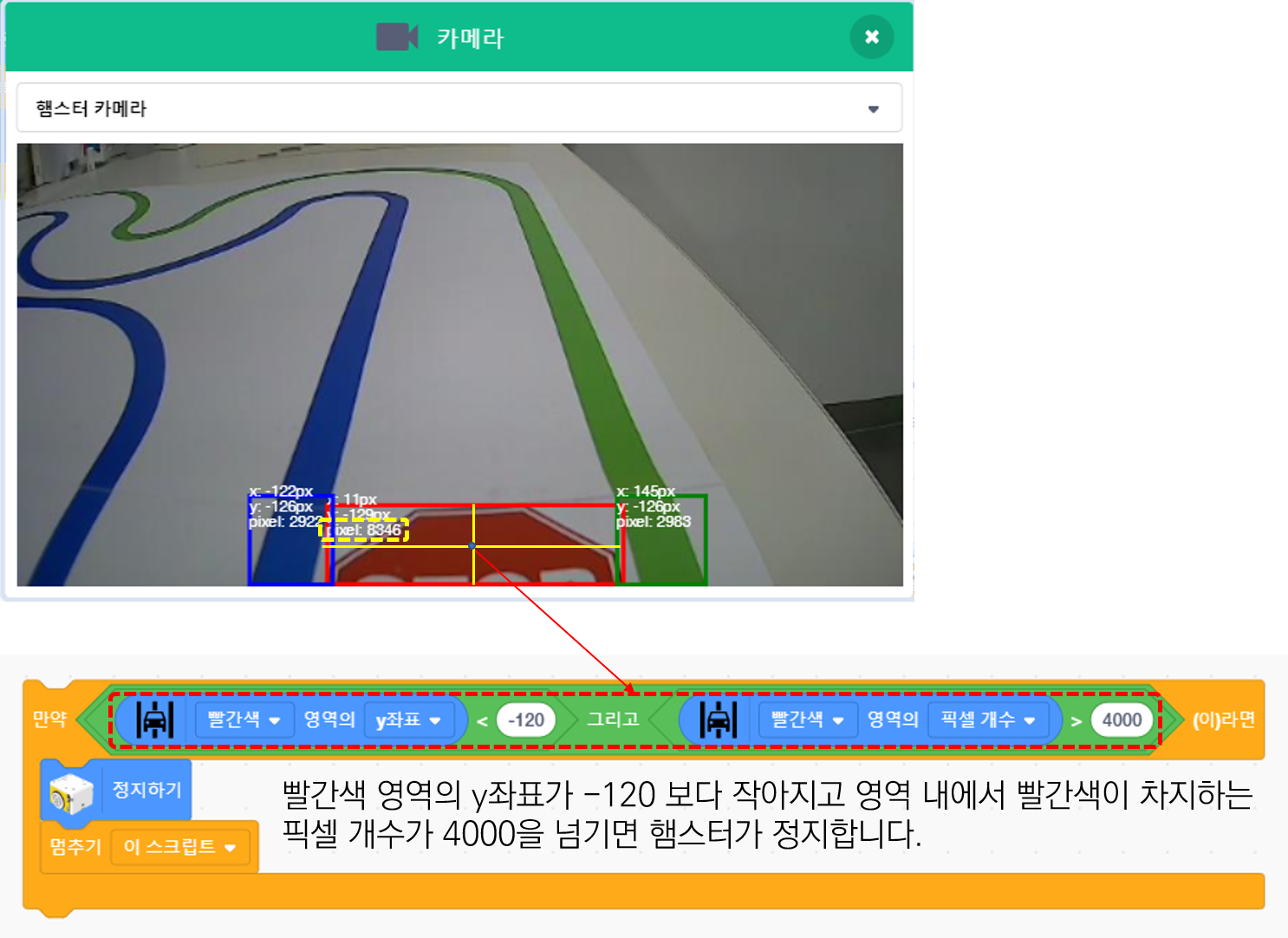The image size is (1288, 938).
Task: Open the 햄스터 카메라 device dropdown
Action: 459,108
